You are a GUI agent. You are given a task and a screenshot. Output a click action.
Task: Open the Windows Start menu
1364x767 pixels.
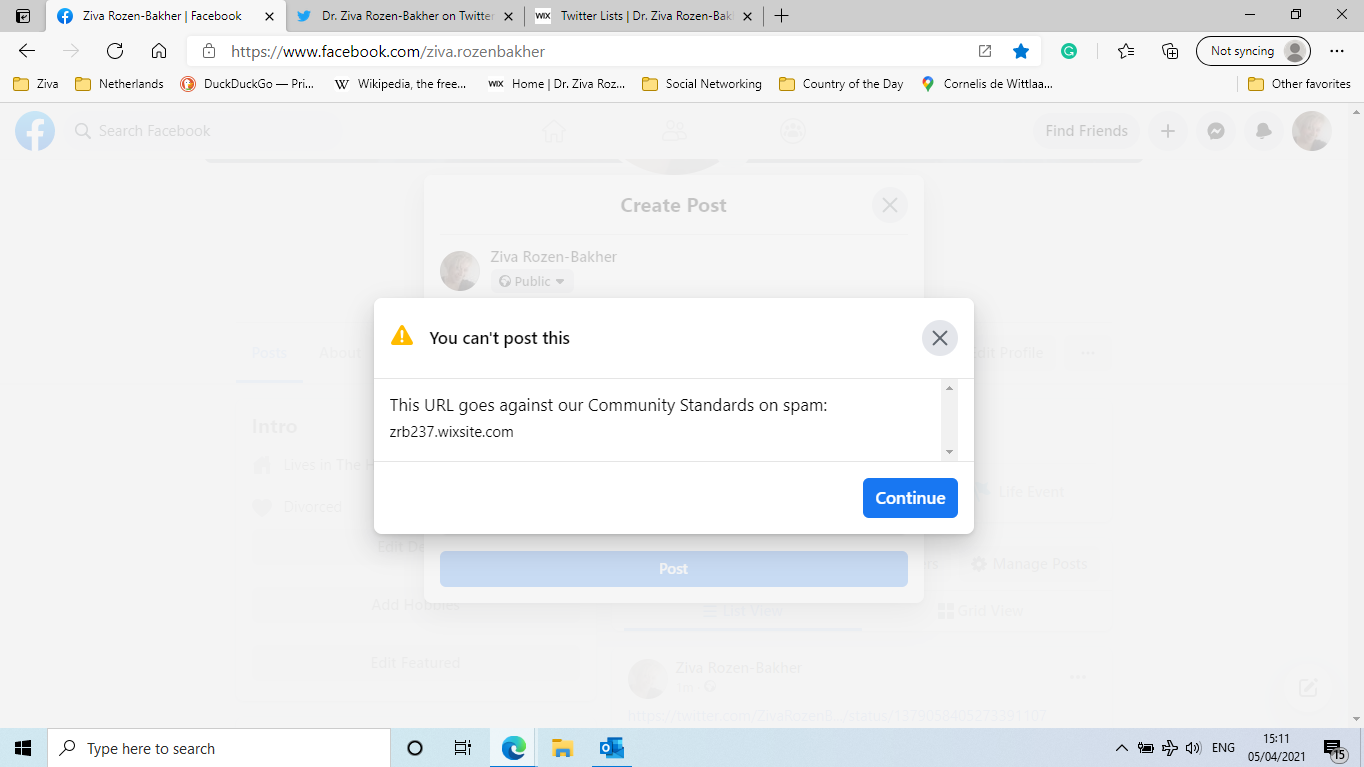pos(24,748)
